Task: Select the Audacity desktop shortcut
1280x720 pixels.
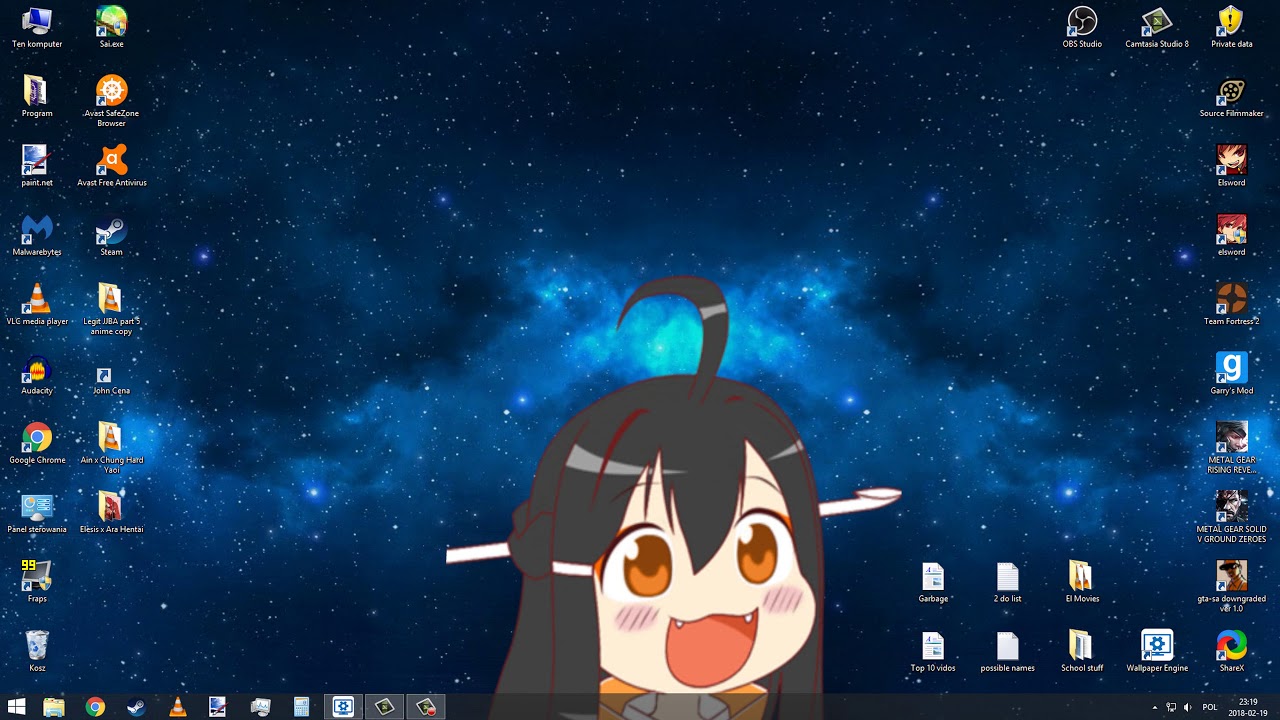Action: 37,374
